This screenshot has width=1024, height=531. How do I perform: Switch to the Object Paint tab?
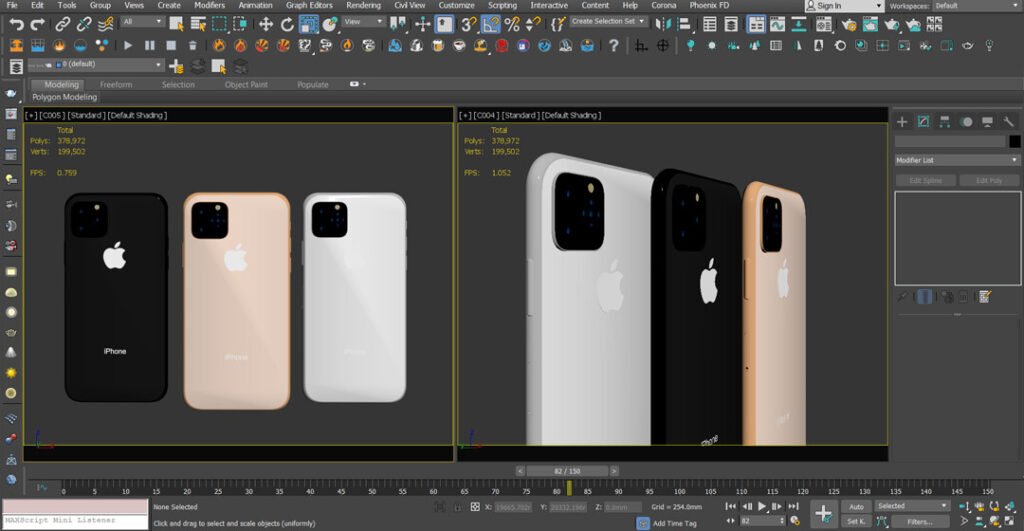pyautogui.click(x=246, y=85)
